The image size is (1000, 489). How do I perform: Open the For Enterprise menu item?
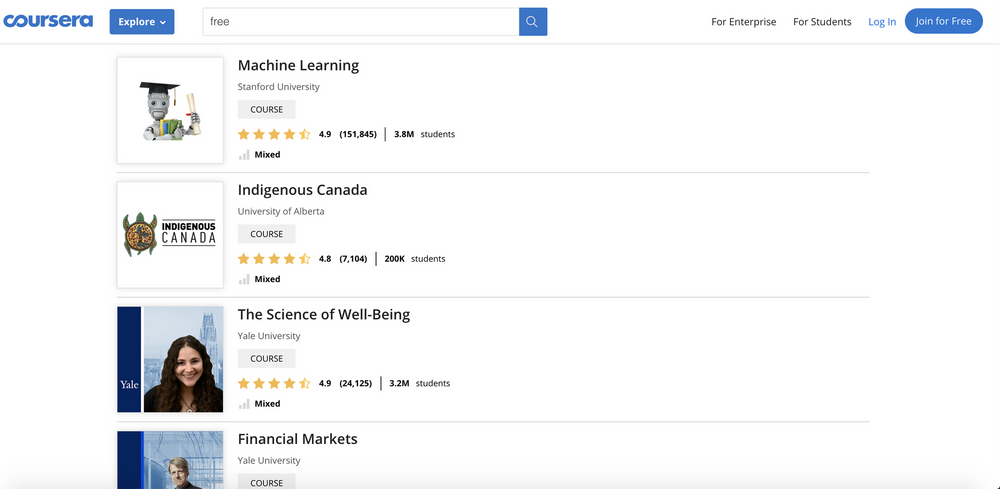(x=743, y=22)
